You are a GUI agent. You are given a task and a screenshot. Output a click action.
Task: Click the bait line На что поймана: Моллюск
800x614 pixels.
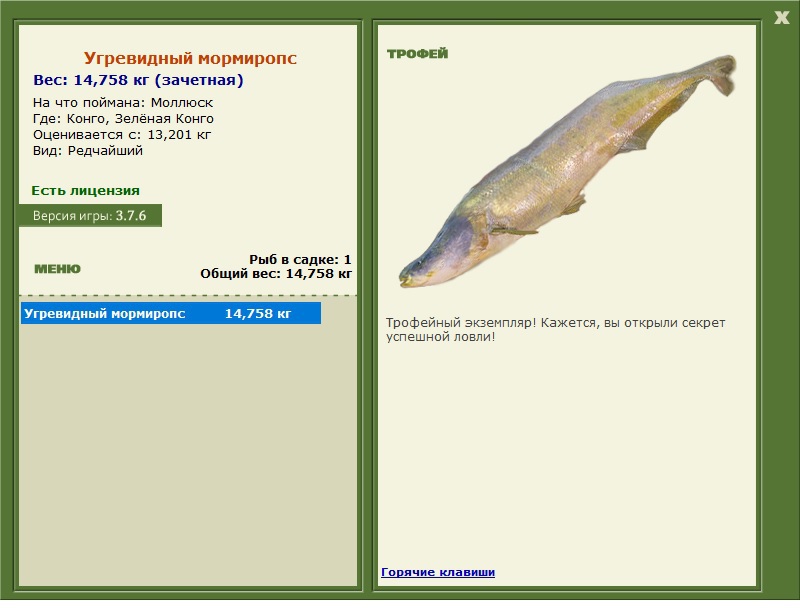pyautogui.click(x=123, y=103)
